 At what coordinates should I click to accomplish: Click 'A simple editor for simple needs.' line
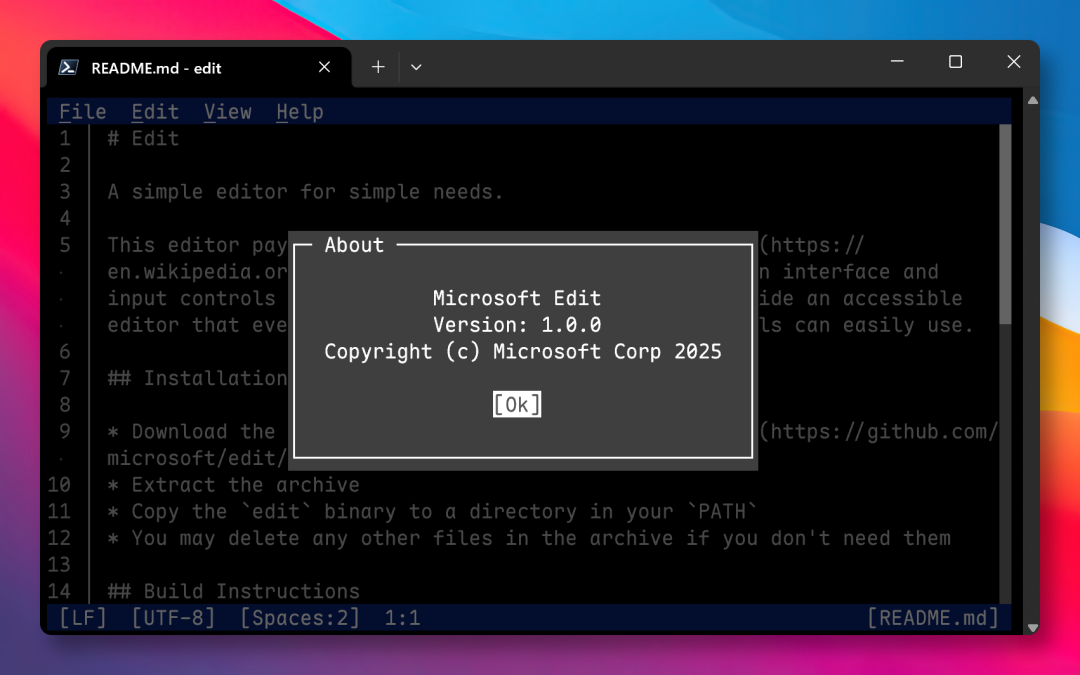pyautogui.click(x=305, y=191)
